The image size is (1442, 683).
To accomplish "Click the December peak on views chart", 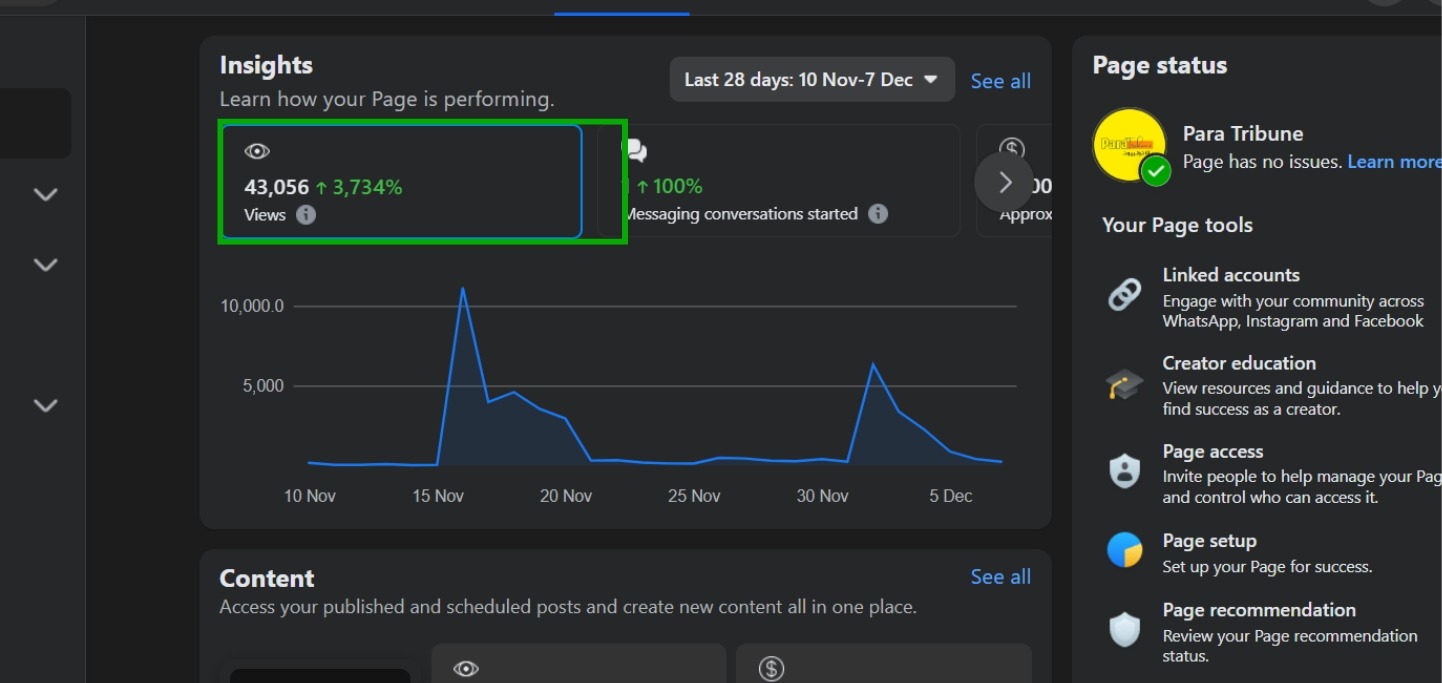I will [873, 364].
